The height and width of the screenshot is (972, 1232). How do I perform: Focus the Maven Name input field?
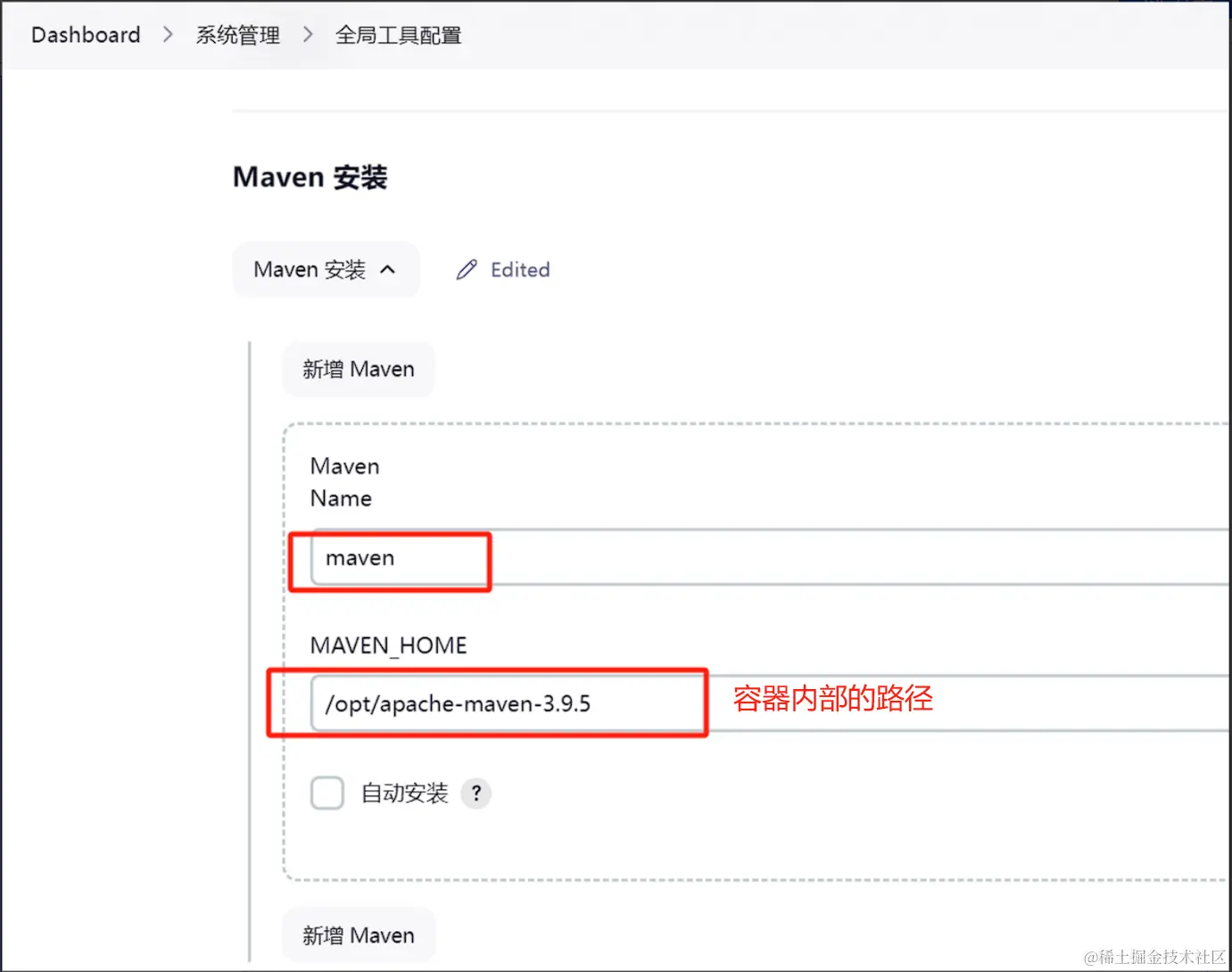771,558
